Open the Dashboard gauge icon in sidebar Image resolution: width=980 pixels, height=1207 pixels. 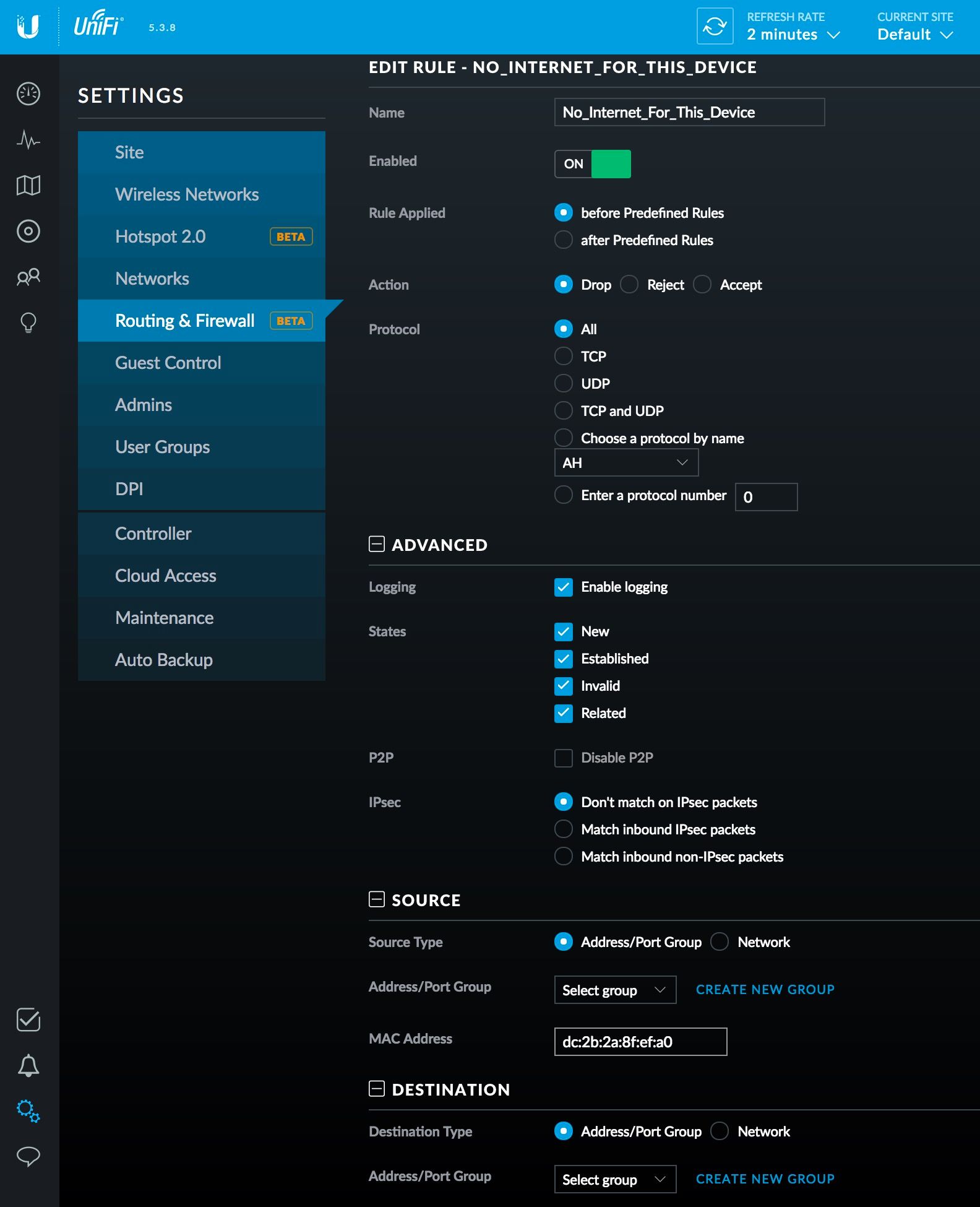[x=28, y=94]
